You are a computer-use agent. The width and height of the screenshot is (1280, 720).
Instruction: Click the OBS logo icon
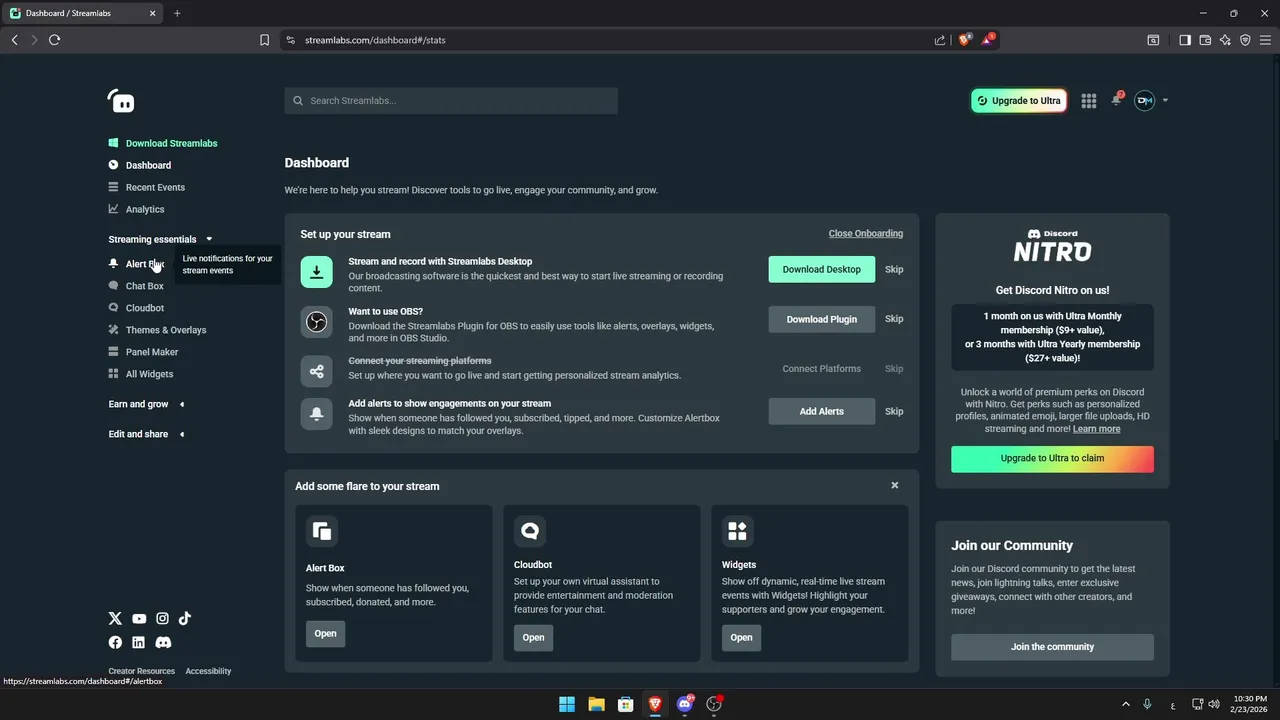point(316,322)
